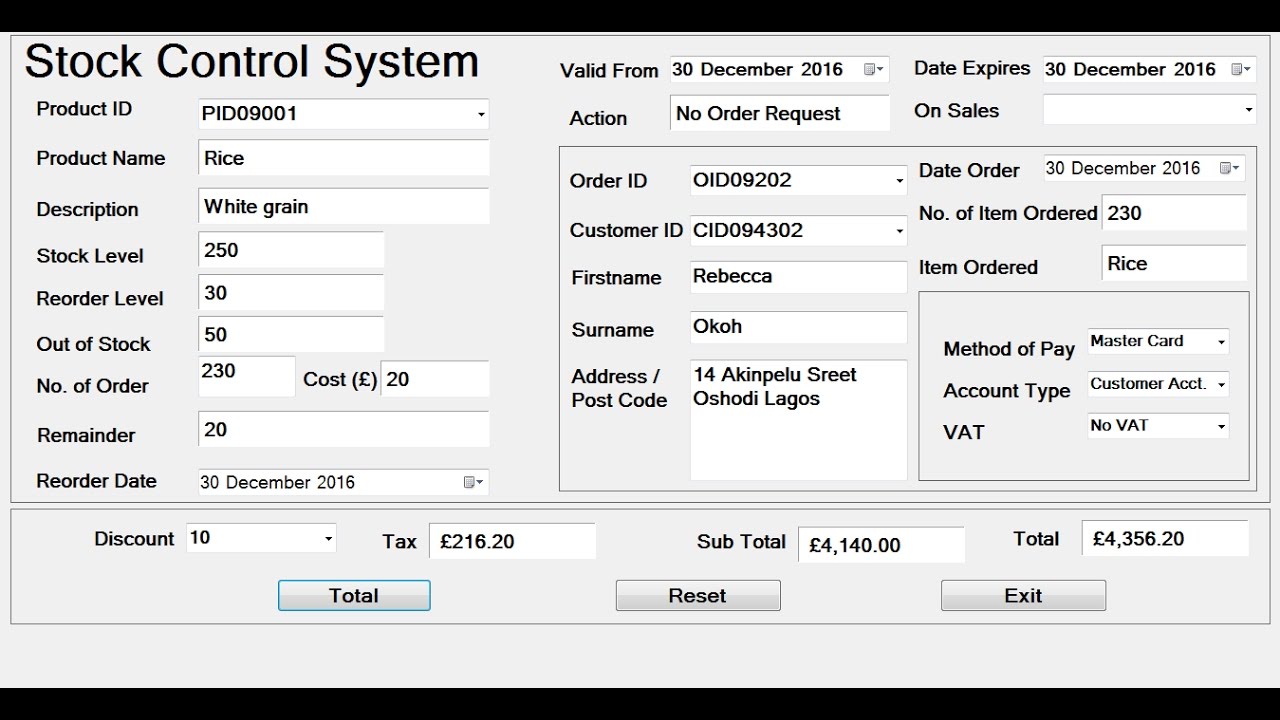Click the Item Ordered field

tap(1174, 264)
